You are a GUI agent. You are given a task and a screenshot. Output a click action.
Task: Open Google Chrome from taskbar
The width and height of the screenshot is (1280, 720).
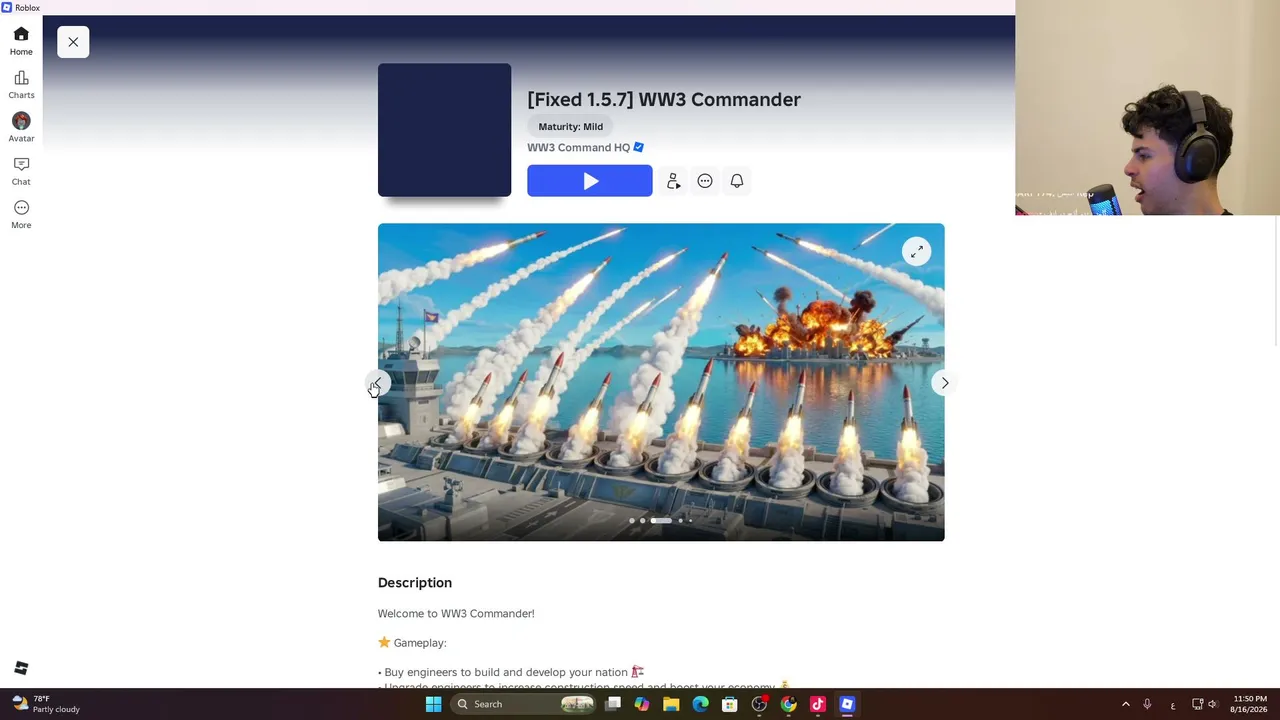pyautogui.click(x=789, y=704)
